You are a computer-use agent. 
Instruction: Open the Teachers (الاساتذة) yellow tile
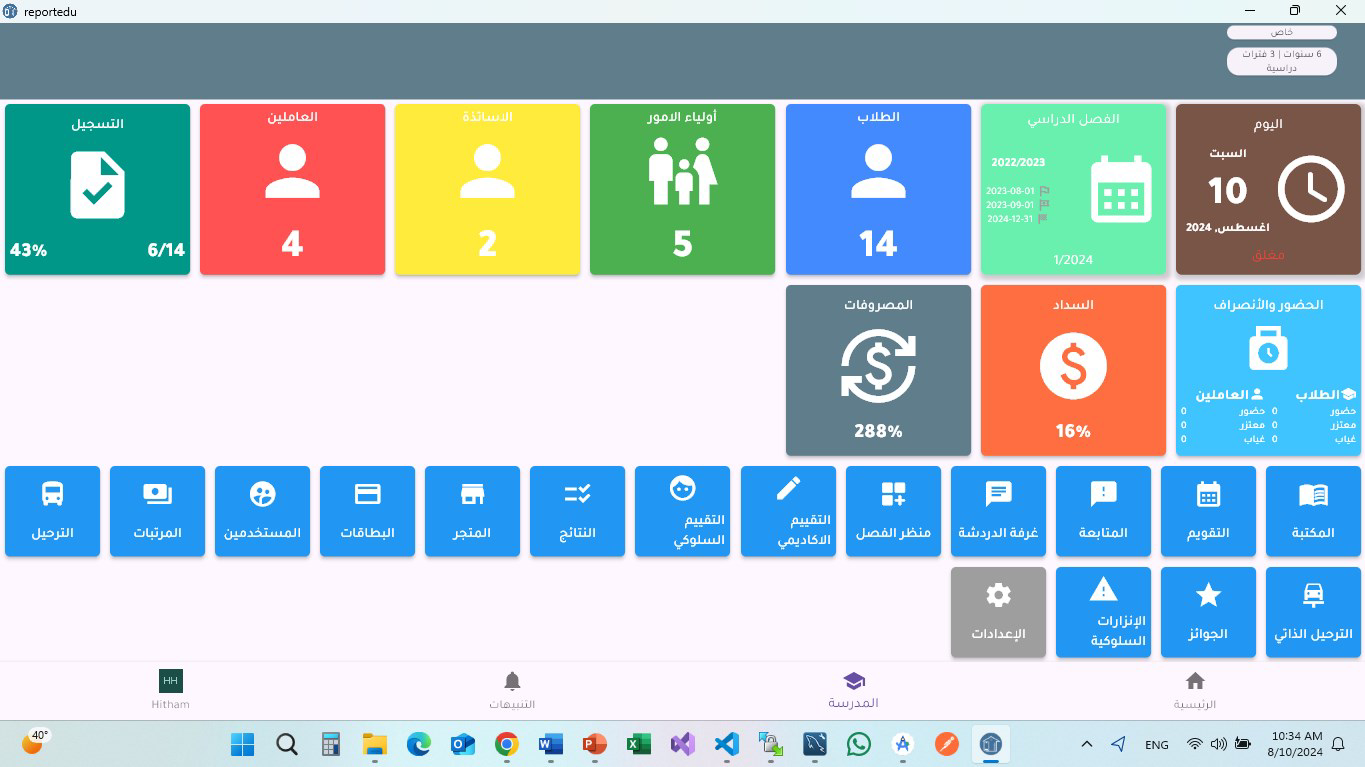(x=487, y=189)
